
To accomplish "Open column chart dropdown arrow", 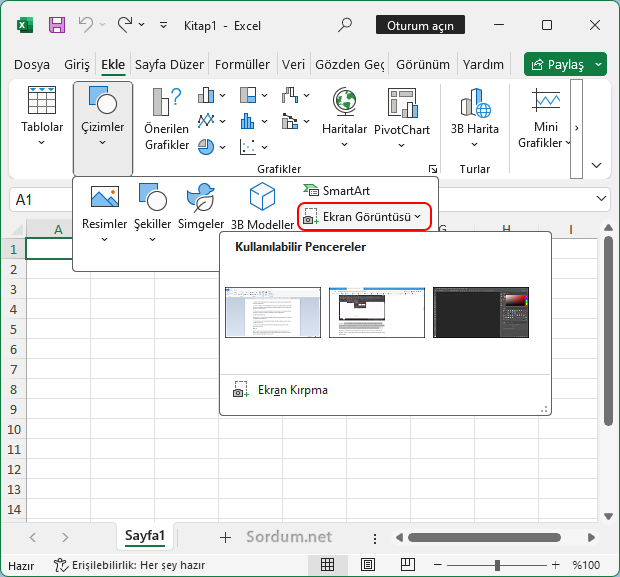I will [223, 95].
